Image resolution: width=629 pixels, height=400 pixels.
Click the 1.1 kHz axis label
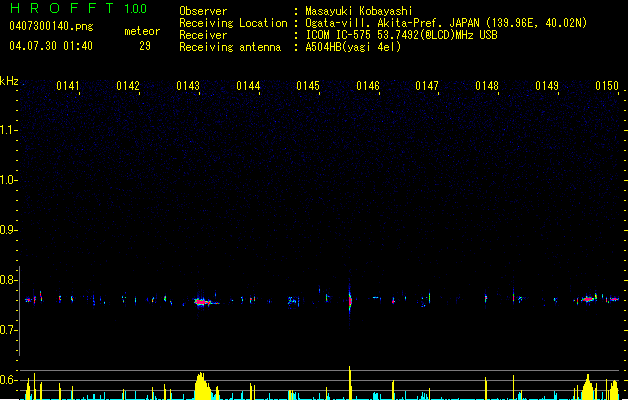[x=8, y=130]
